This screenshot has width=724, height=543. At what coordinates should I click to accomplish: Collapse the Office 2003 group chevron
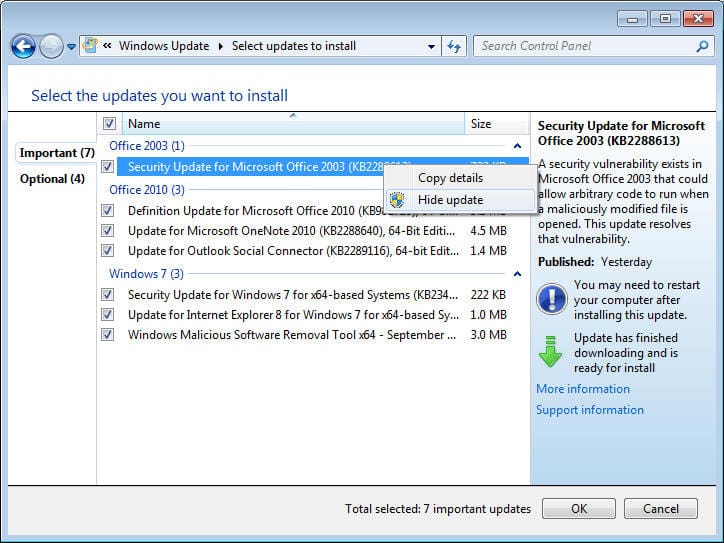(x=518, y=146)
